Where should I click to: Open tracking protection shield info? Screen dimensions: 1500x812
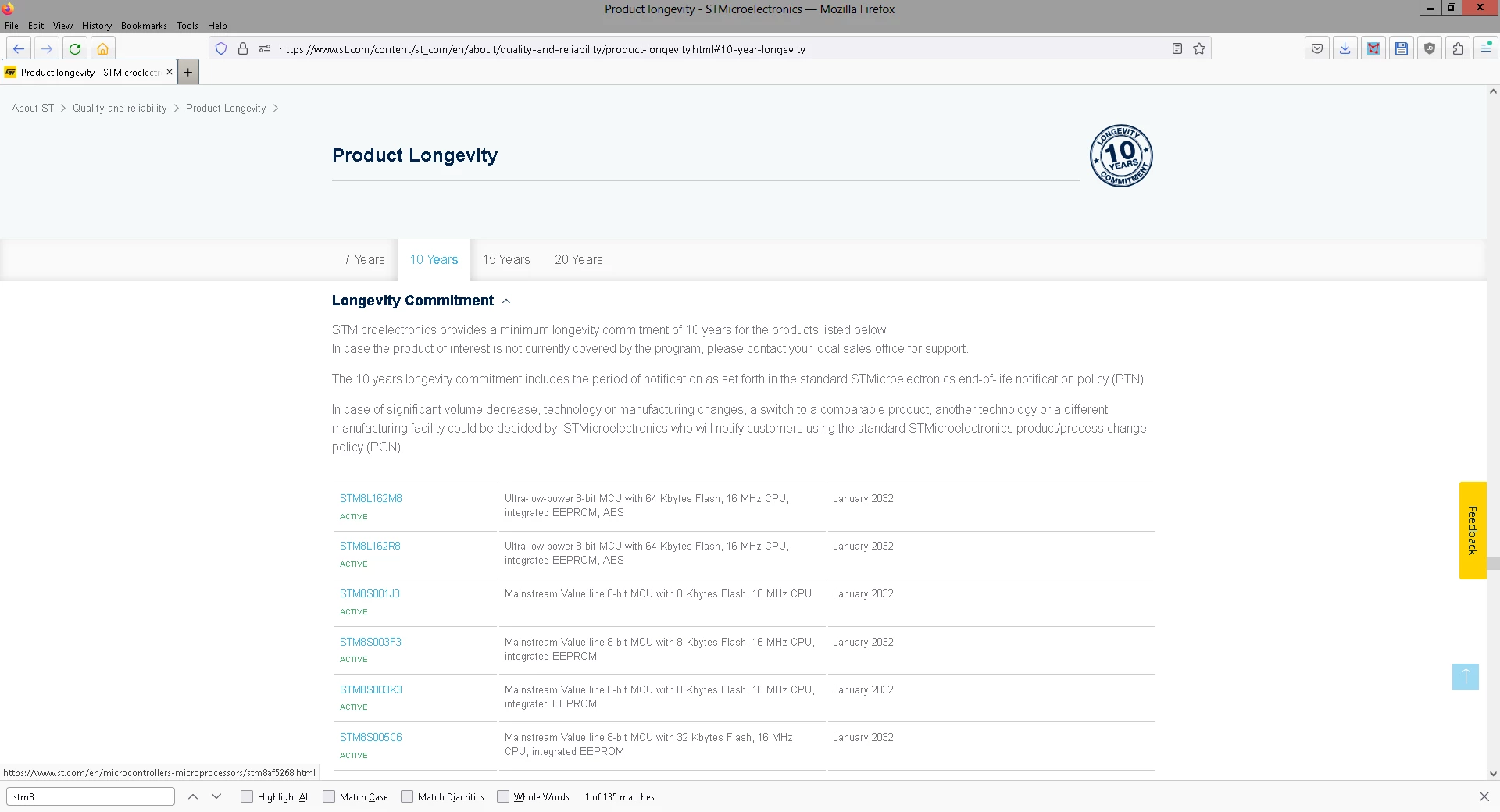(221, 48)
